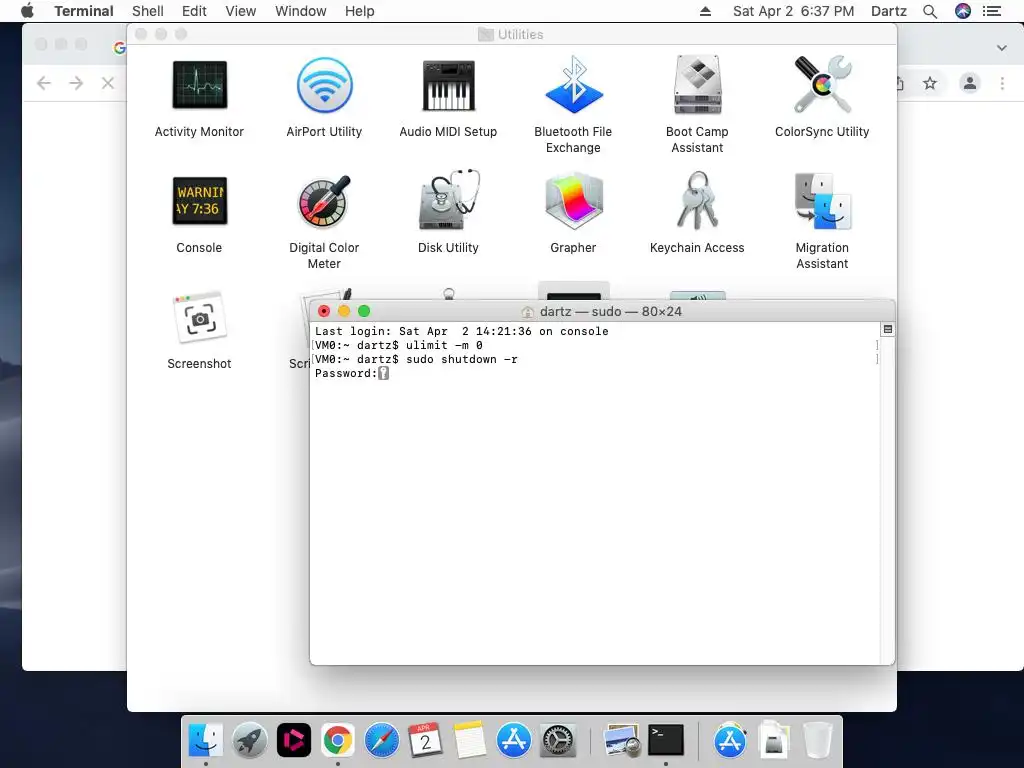Open the Help menu
The image size is (1024, 768).
pos(359,11)
